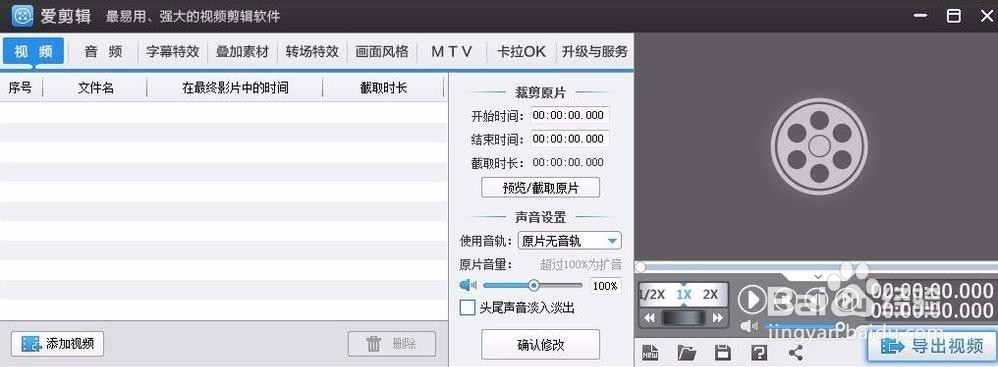This screenshot has height=367, width=998.
Task: Click the film reel preview placeholder
Action: (x=819, y=146)
